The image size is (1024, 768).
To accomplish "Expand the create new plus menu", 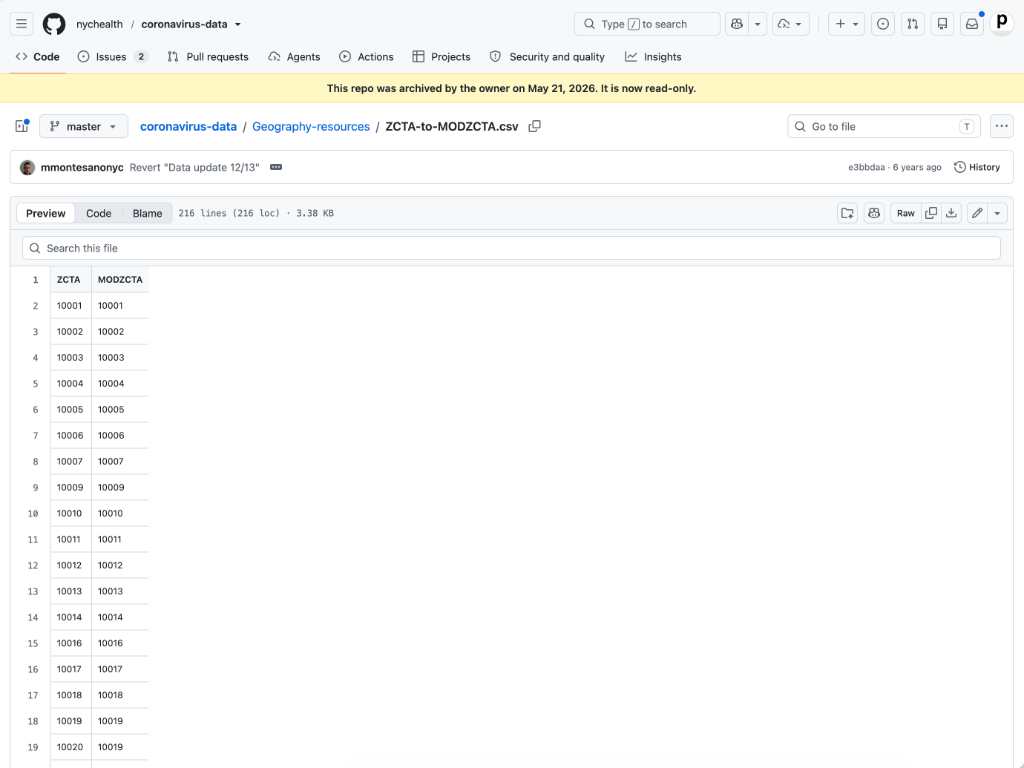I will tap(846, 24).
